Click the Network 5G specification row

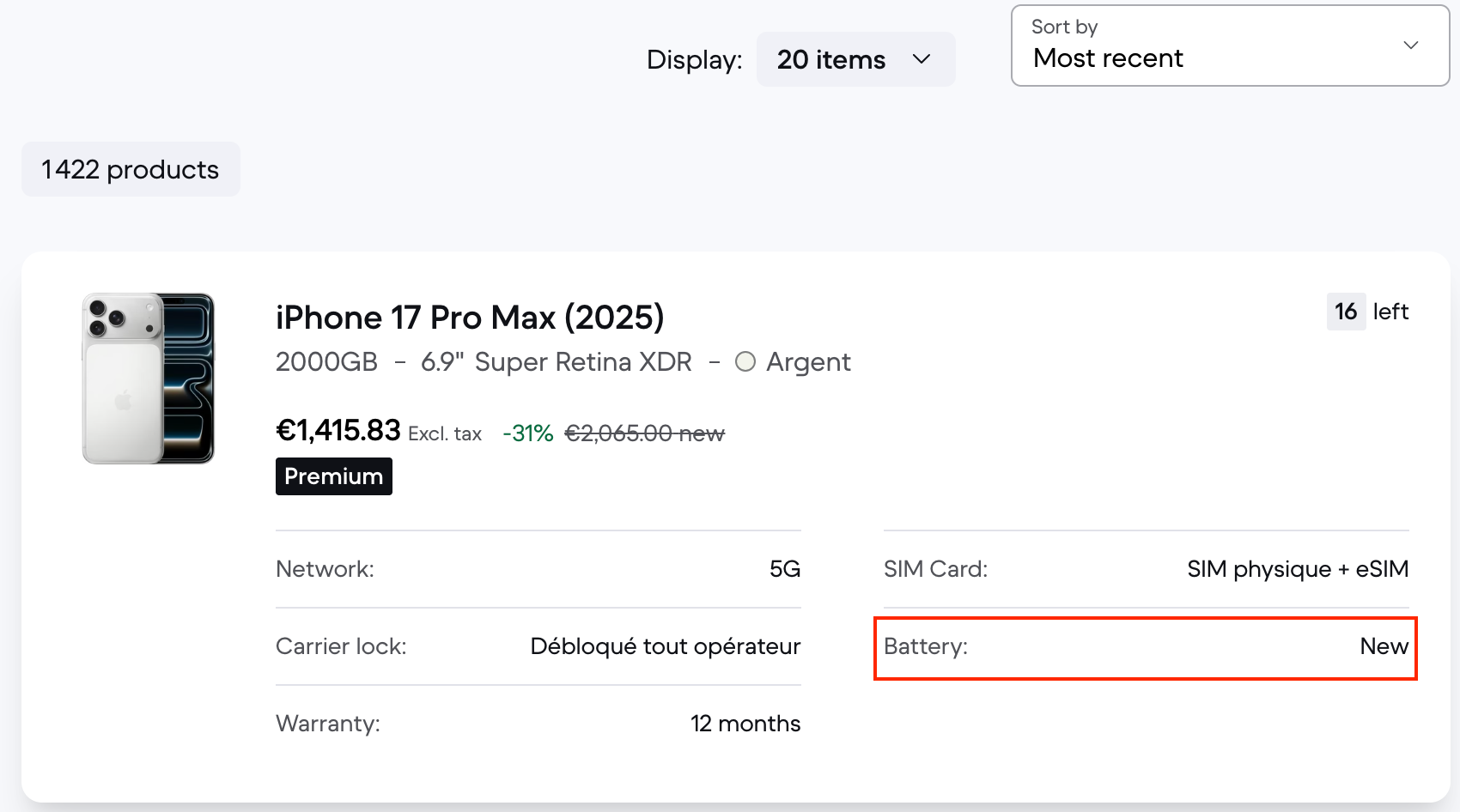pyautogui.click(x=538, y=569)
